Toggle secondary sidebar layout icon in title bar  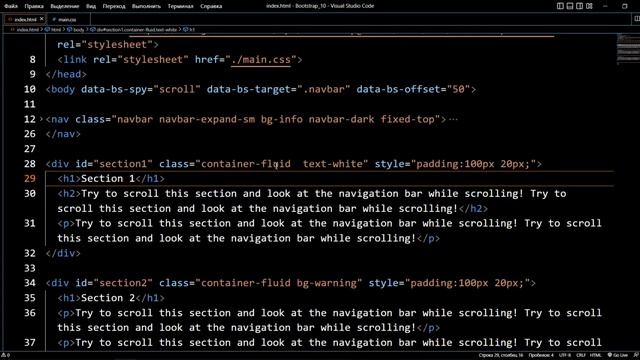580,6
